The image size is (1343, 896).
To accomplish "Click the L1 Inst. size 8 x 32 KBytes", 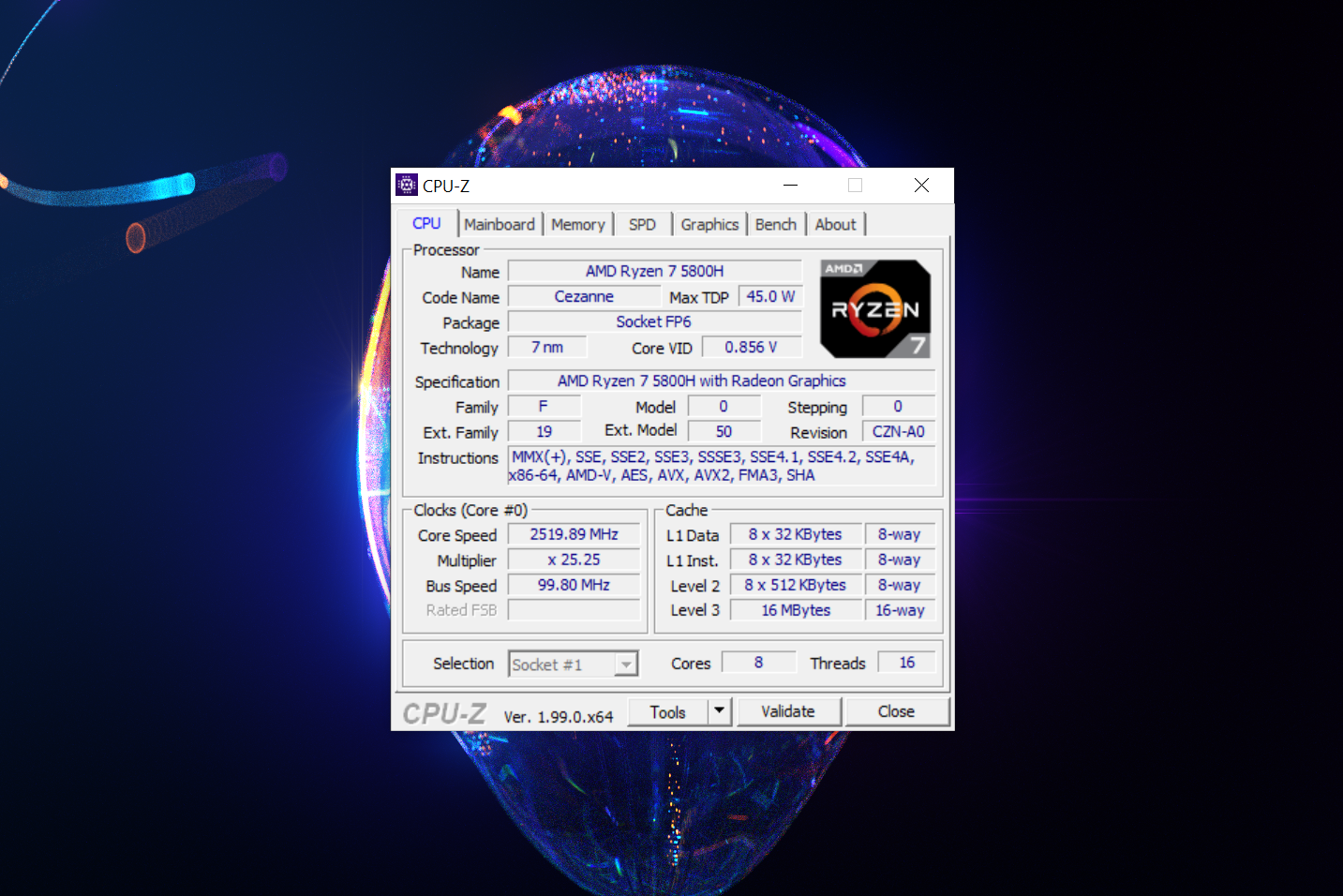I will coord(796,560).
